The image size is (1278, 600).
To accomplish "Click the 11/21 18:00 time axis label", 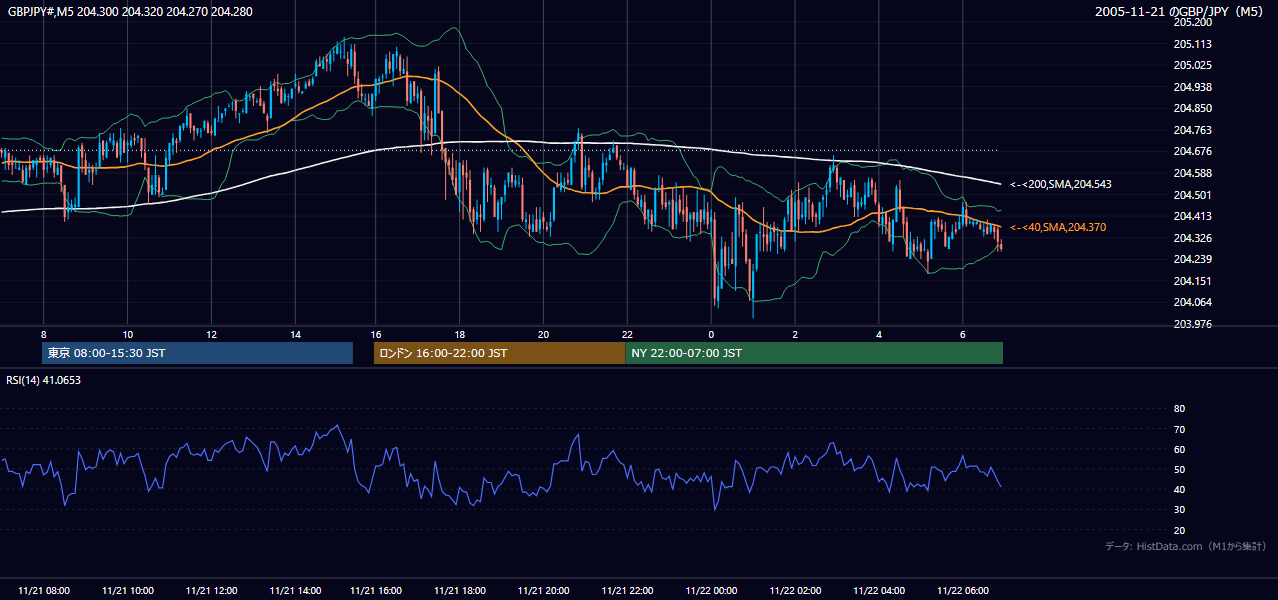I will 460,591.
